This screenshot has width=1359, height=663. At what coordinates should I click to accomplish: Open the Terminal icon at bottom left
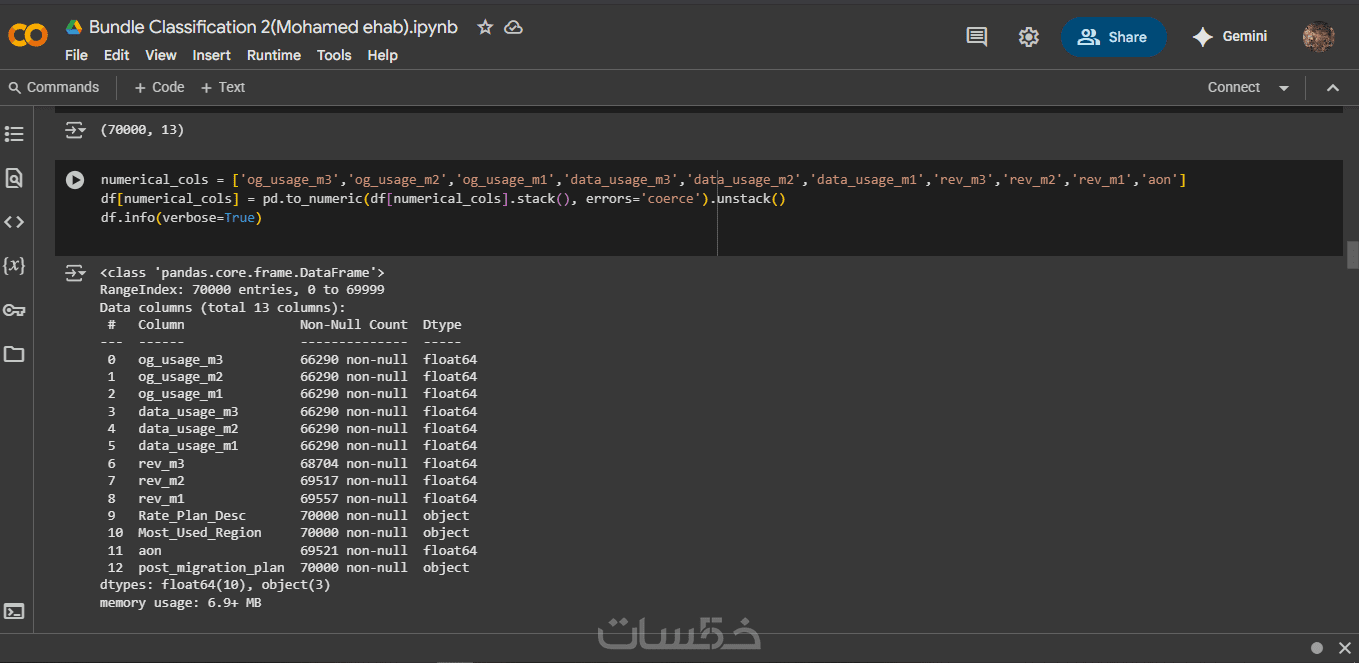pyautogui.click(x=14, y=611)
